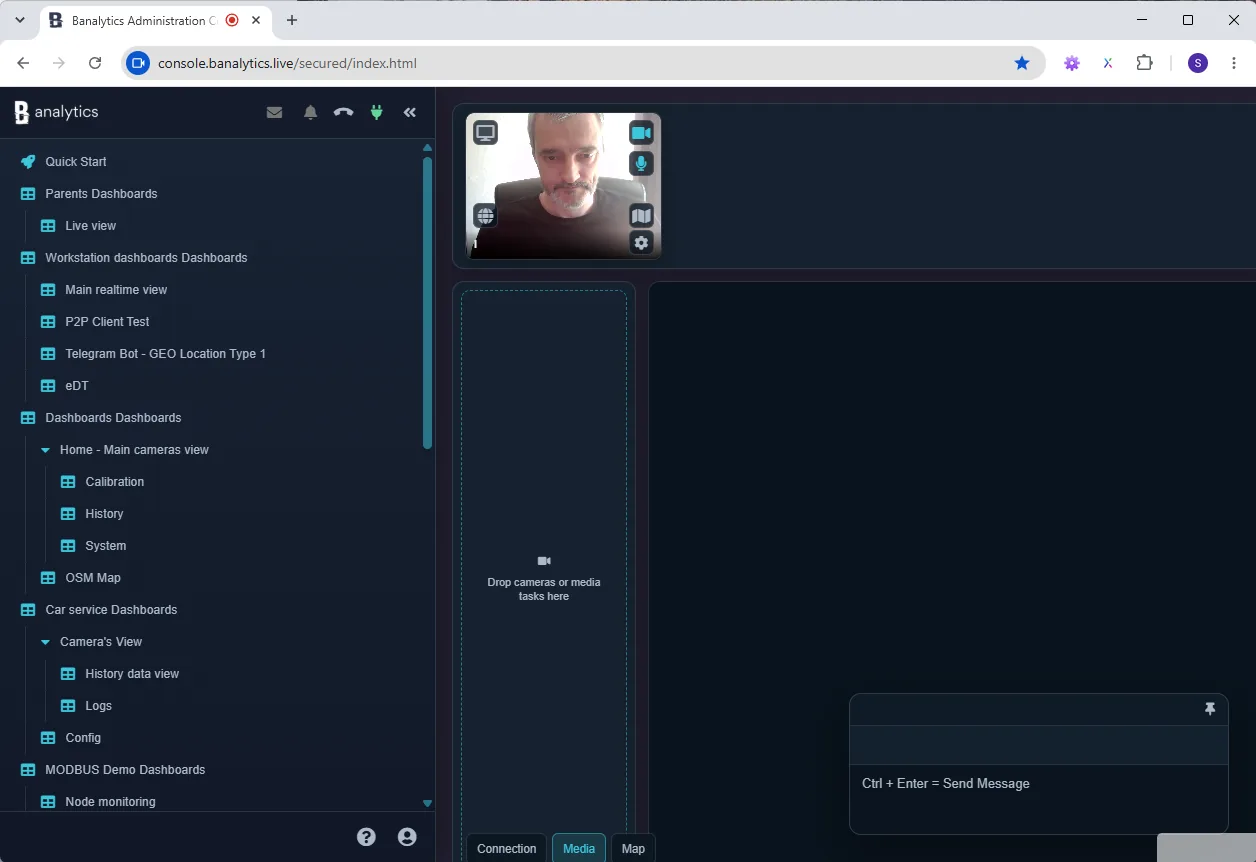Screen dimensions: 1256x862
Task: Open notifications bell icon
Action: [310, 112]
